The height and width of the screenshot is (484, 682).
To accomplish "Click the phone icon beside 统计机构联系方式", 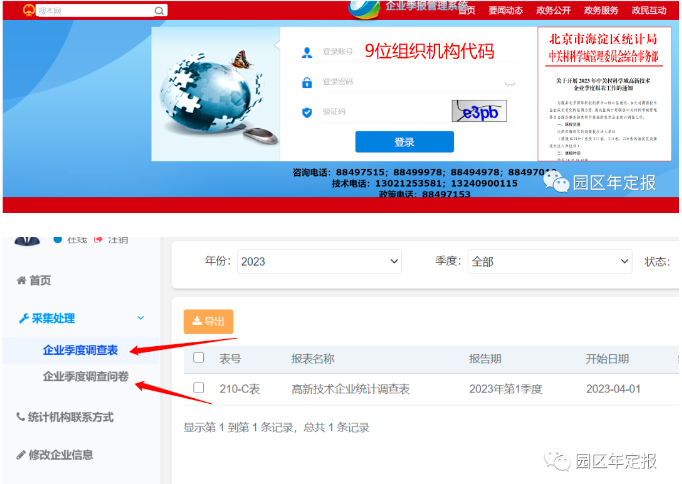I will (x=21, y=416).
